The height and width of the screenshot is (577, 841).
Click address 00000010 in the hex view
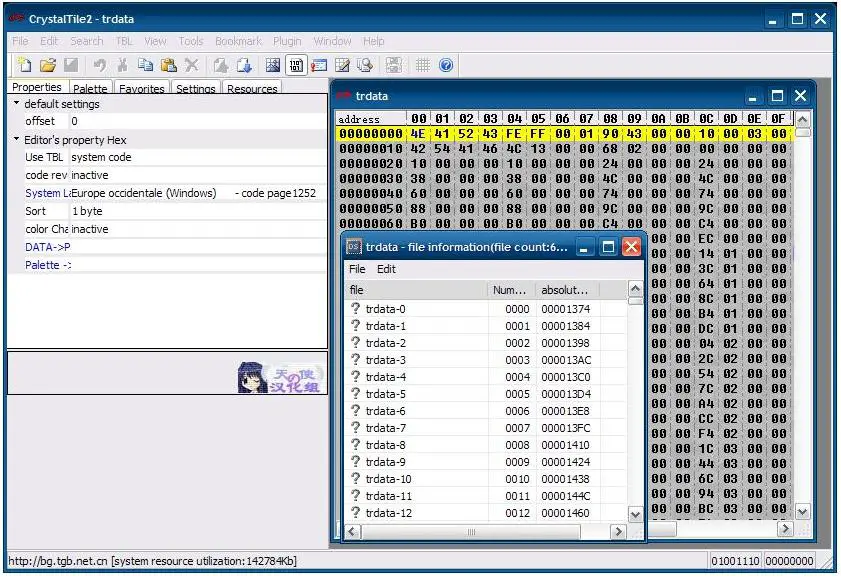pos(371,149)
